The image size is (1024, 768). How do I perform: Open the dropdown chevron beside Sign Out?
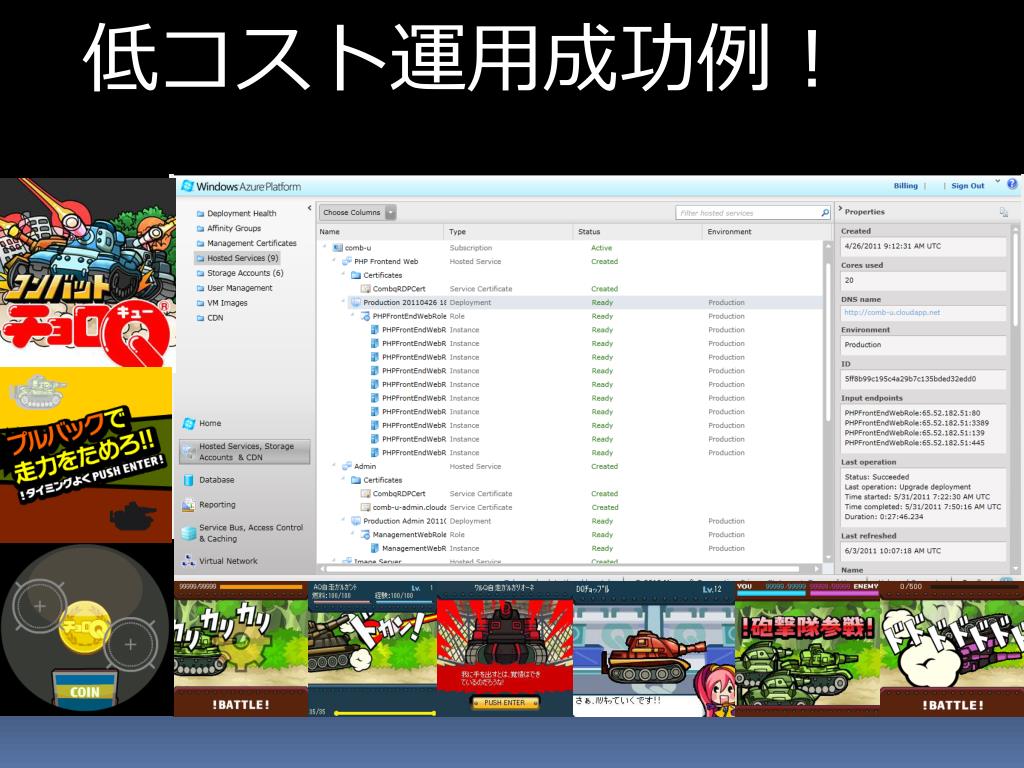[997, 182]
